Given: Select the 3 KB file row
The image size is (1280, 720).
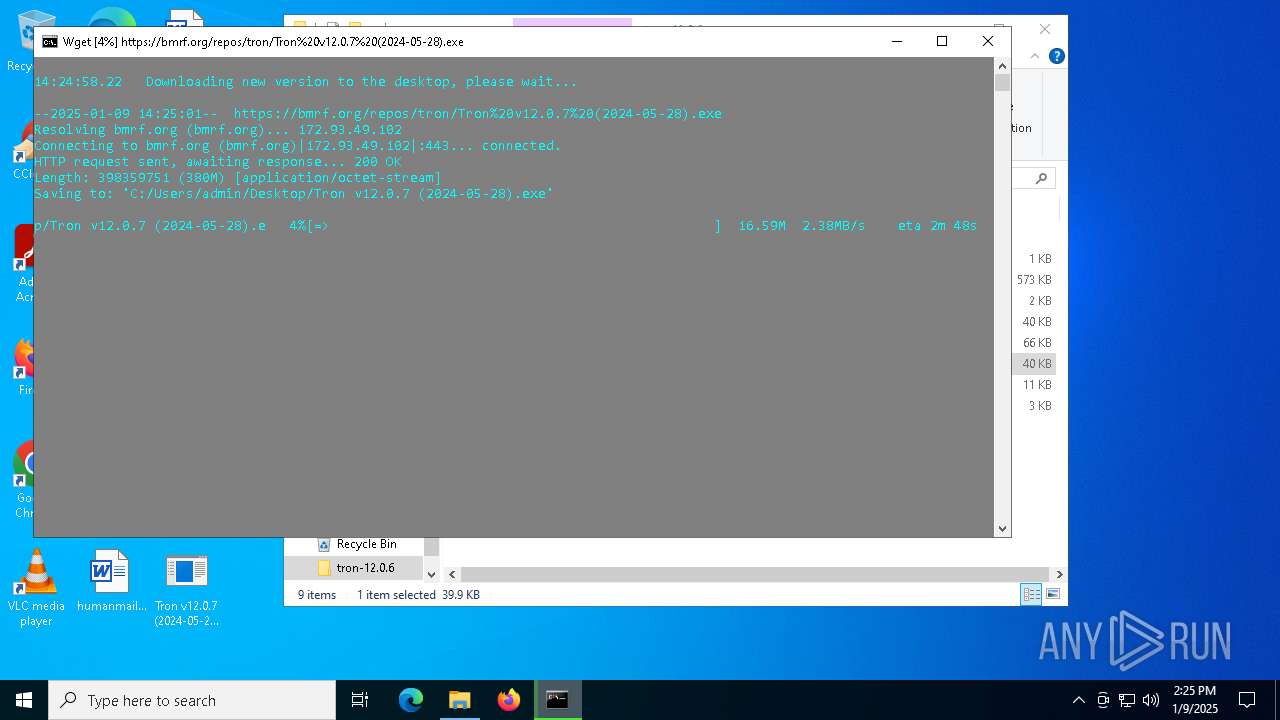Looking at the screenshot, I should pyautogui.click(x=1034, y=406).
